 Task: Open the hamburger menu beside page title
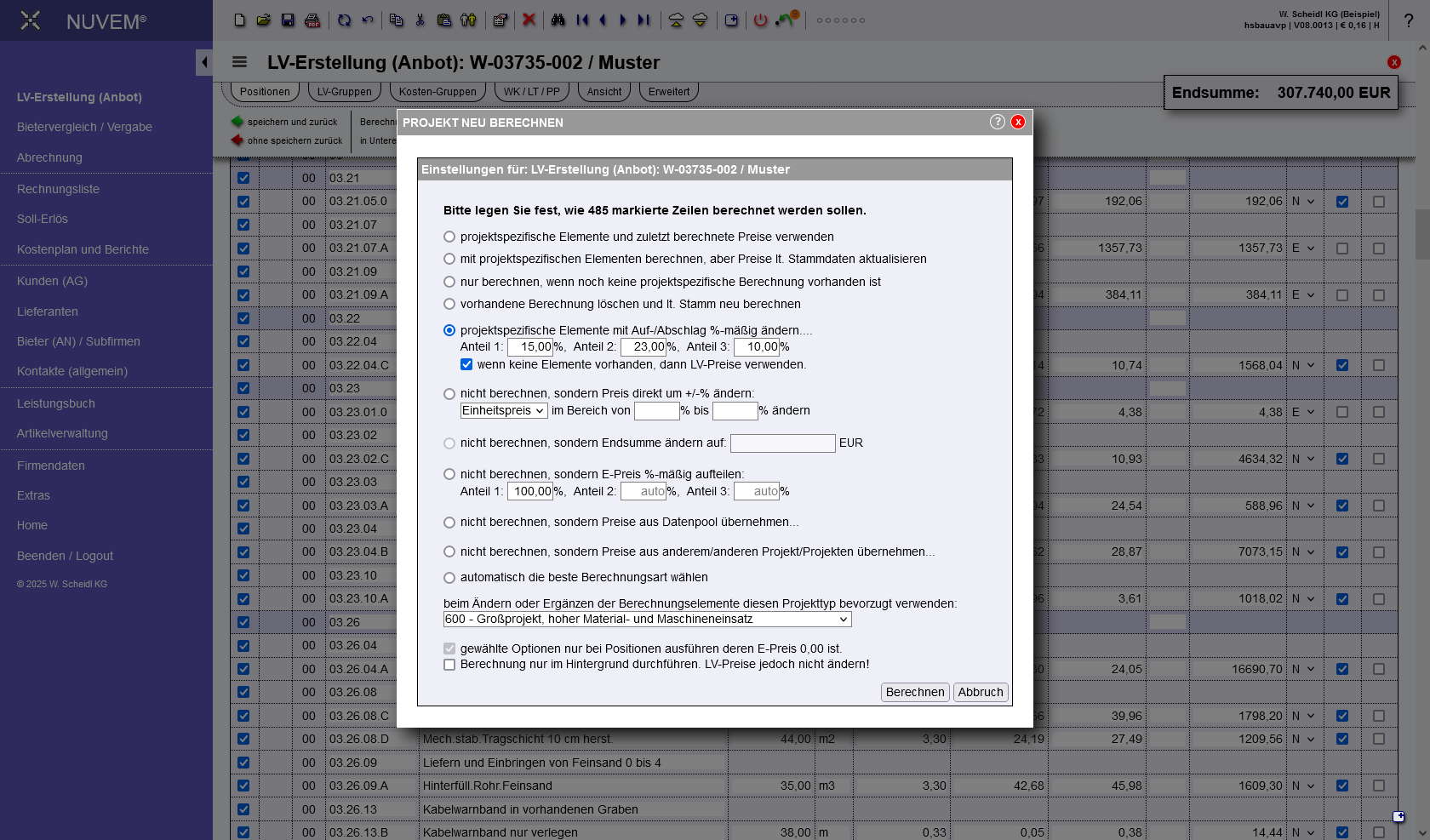click(x=239, y=62)
